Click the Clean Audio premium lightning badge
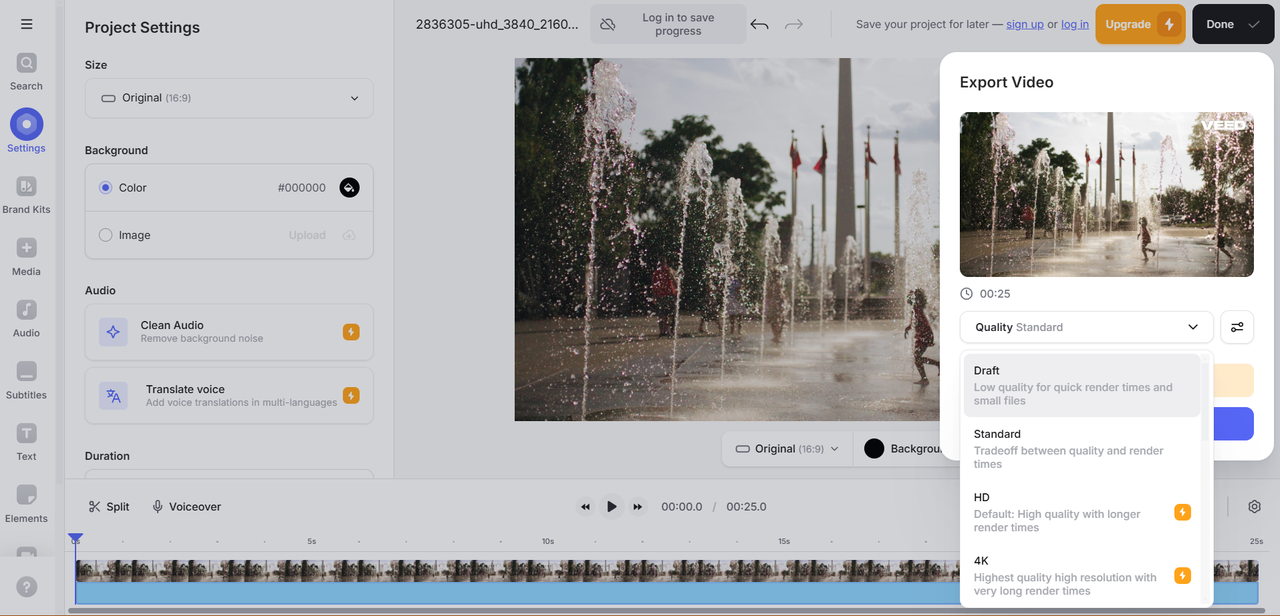Image resolution: width=1280 pixels, height=616 pixels. pos(351,332)
